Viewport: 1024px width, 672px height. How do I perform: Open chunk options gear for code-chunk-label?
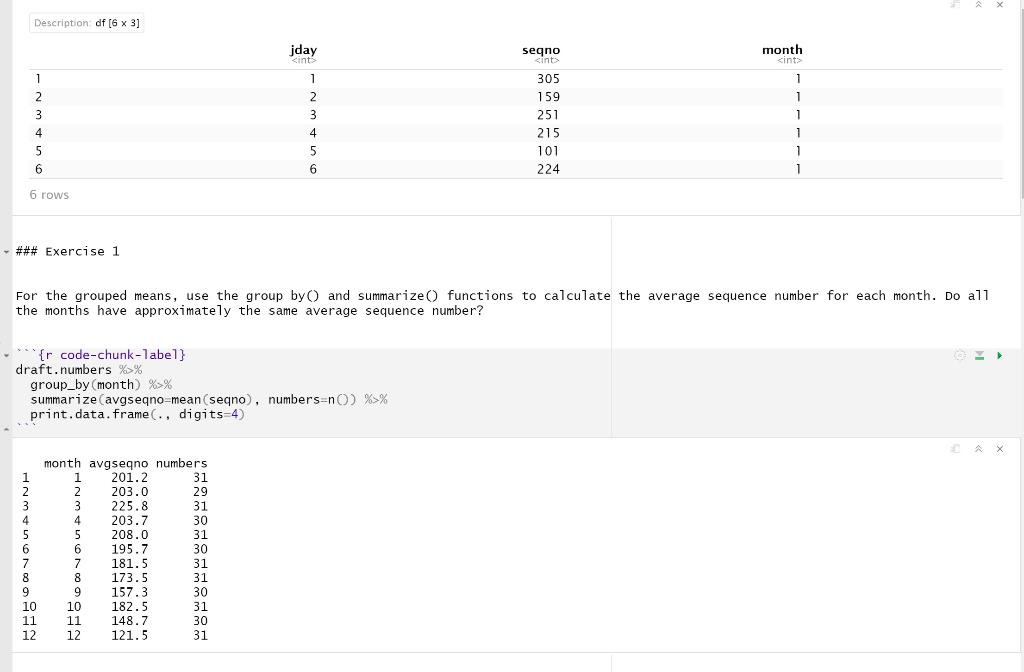click(959, 355)
